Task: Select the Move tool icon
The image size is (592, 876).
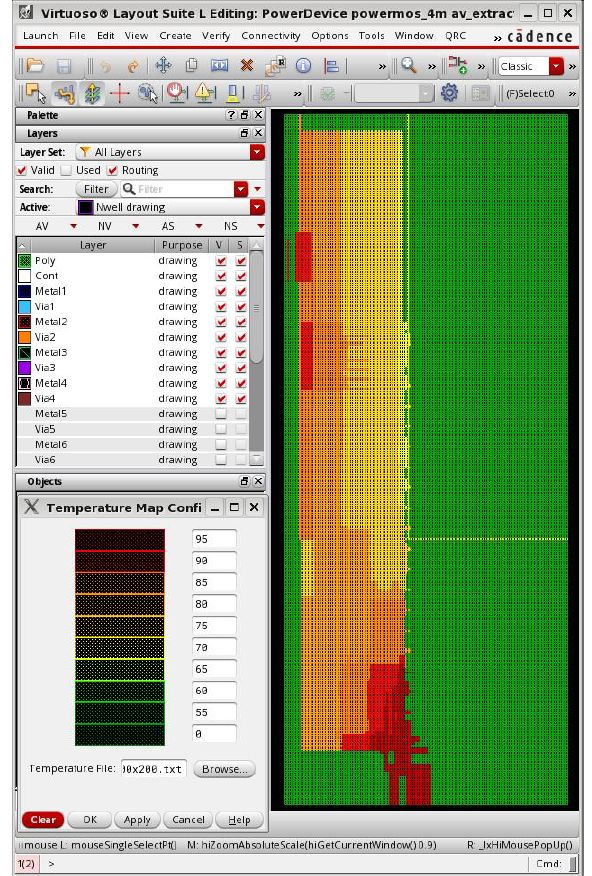Action: pyautogui.click(x=163, y=66)
